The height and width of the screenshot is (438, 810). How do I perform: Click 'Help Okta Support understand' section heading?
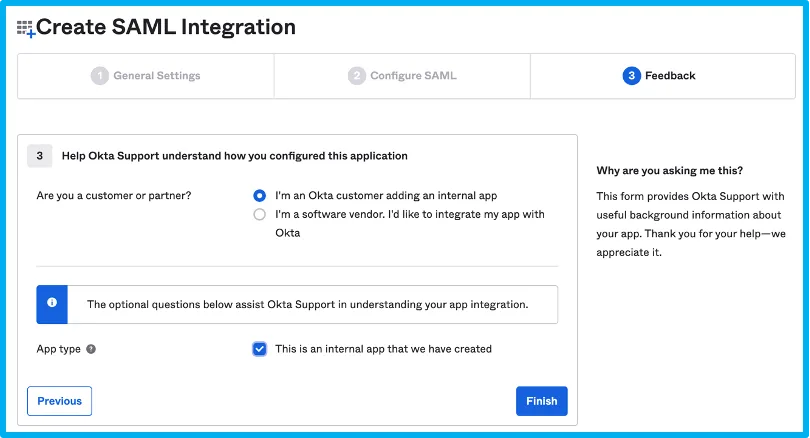[235, 156]
